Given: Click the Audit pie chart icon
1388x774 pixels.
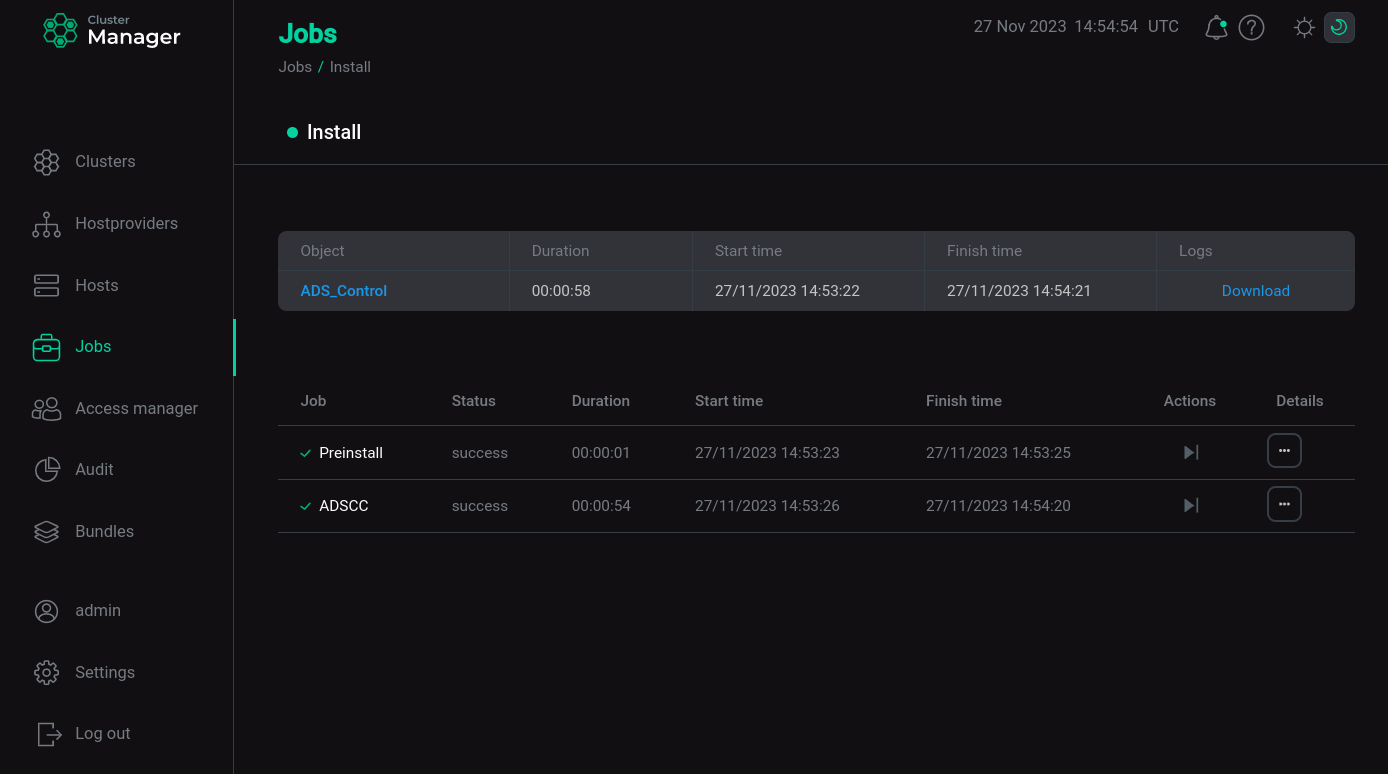Looking at the screenshot, I should (x=47, y=470).
